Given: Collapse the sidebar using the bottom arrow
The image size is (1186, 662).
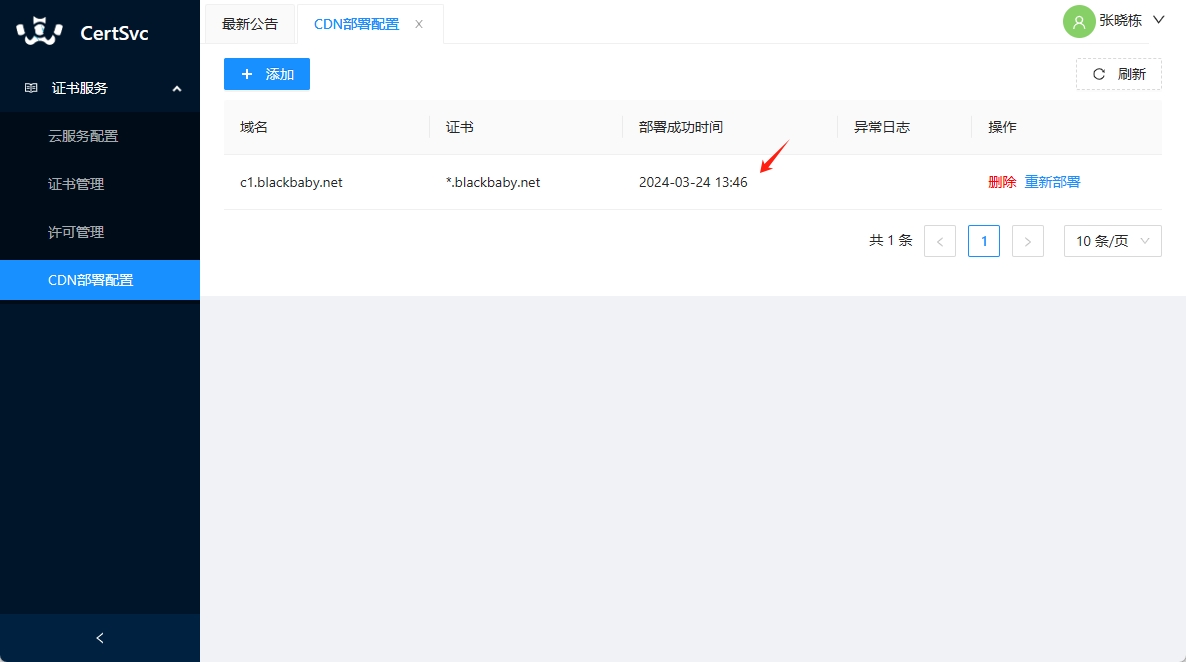Looking at the screenshot, I should (x=99, y=637).
